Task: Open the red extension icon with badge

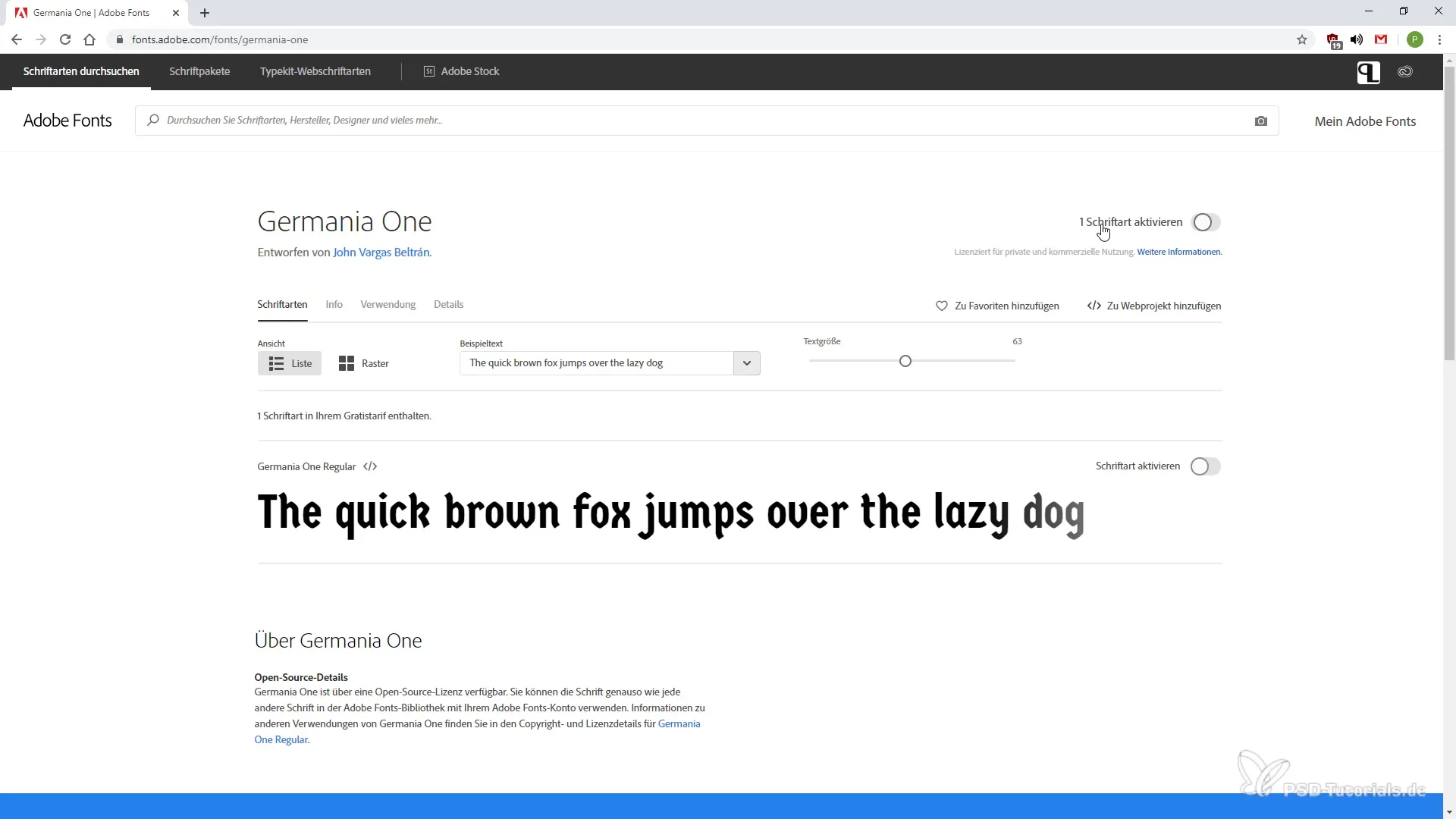Action: (1333, 40)
